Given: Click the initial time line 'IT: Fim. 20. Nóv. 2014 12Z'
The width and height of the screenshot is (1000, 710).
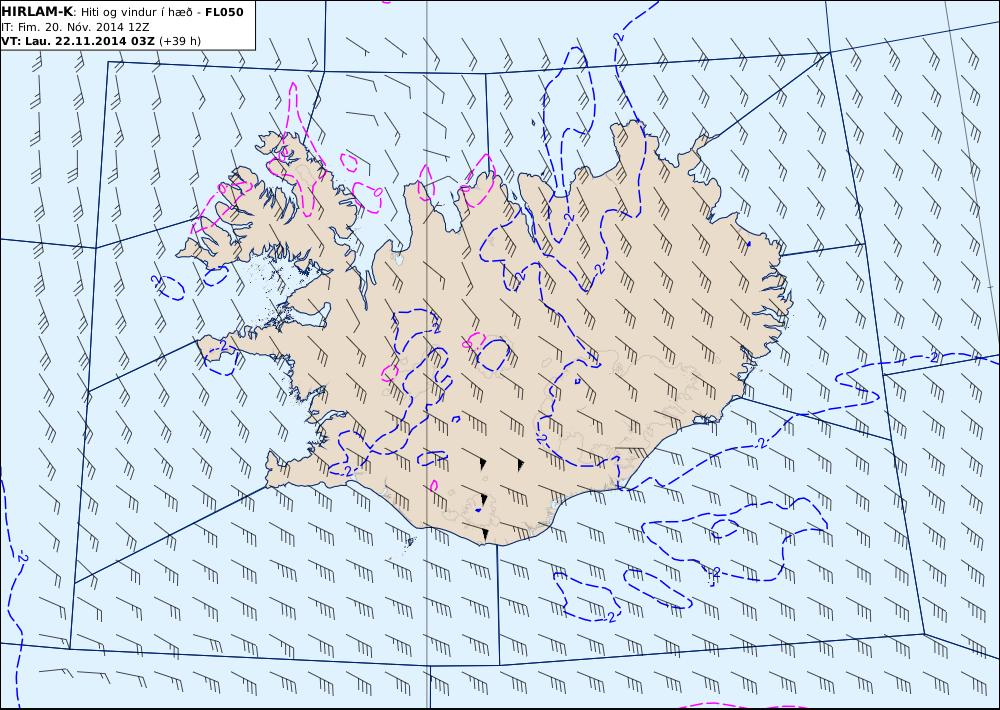Looking at the screenshot, I should [x=75, y=27].
